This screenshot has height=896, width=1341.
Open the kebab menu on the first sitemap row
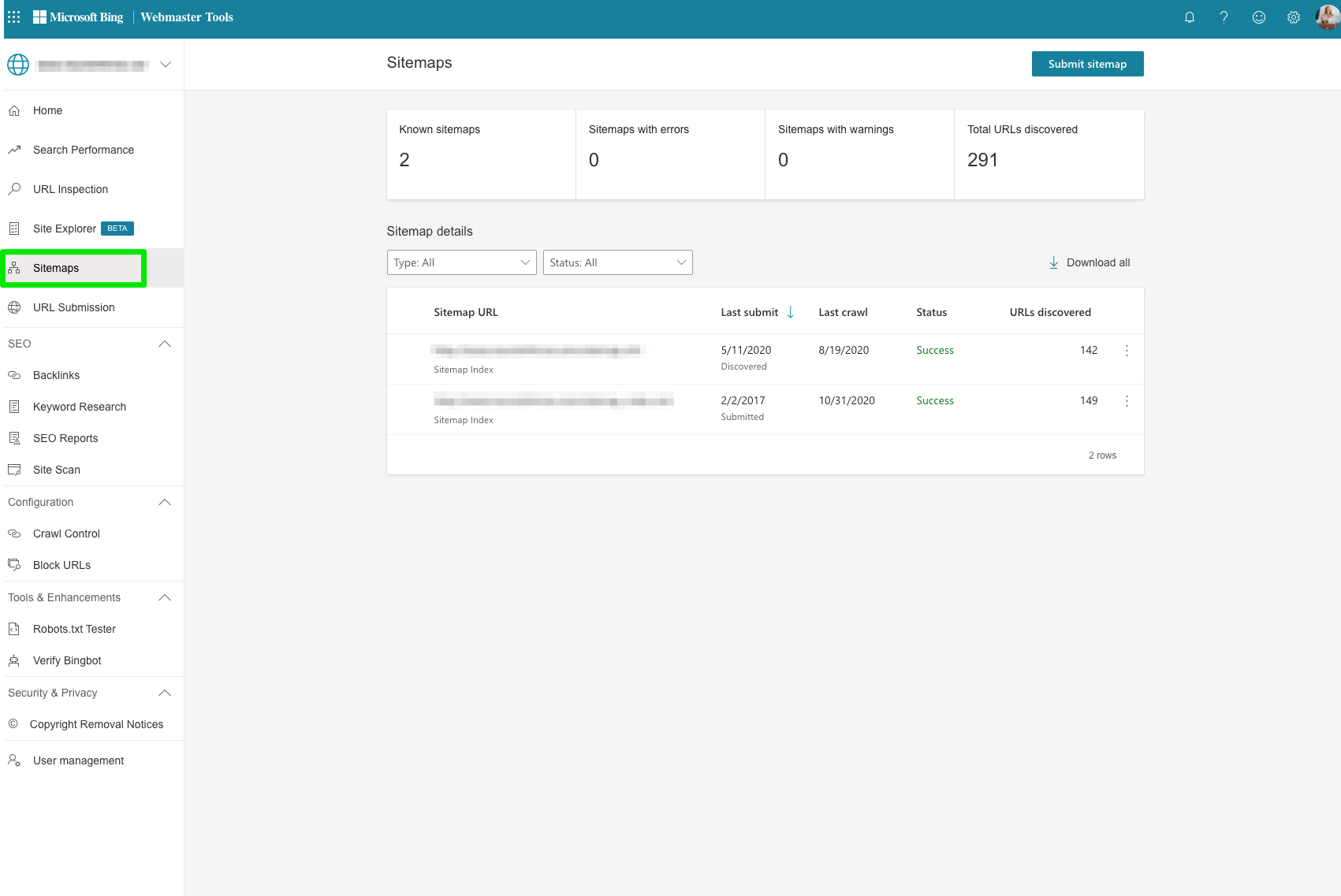pos(1127,350)
